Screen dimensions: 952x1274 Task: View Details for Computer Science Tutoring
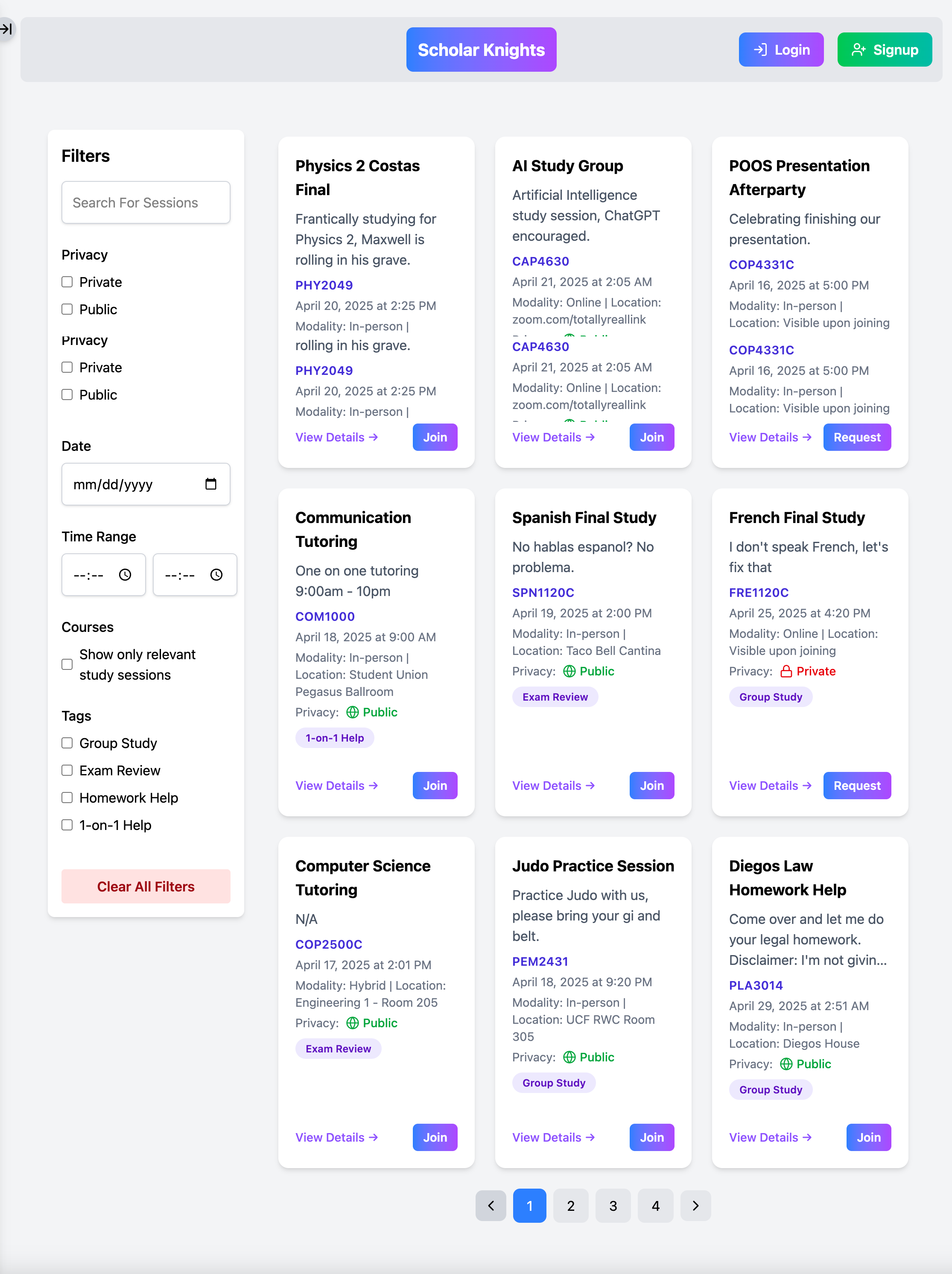(337, 1137)
